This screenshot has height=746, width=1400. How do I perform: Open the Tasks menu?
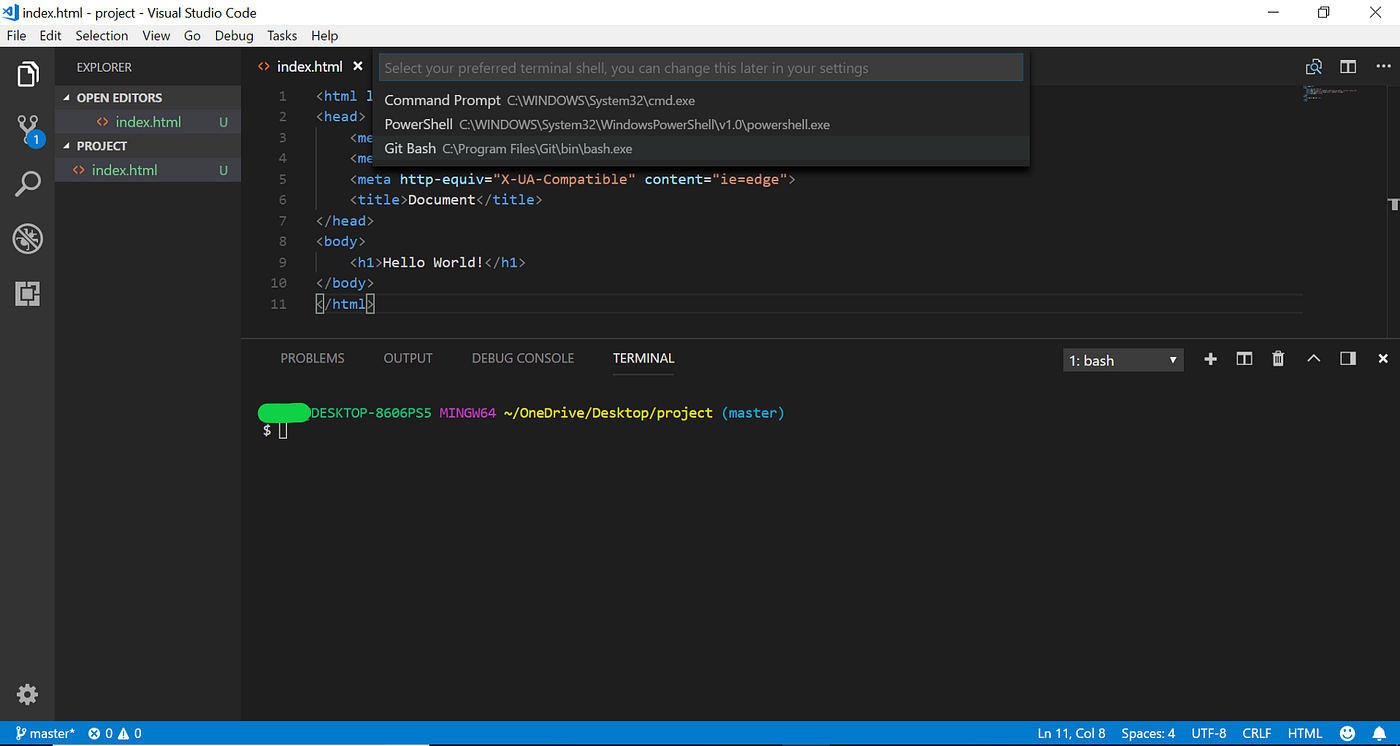(x=282, y=35)
